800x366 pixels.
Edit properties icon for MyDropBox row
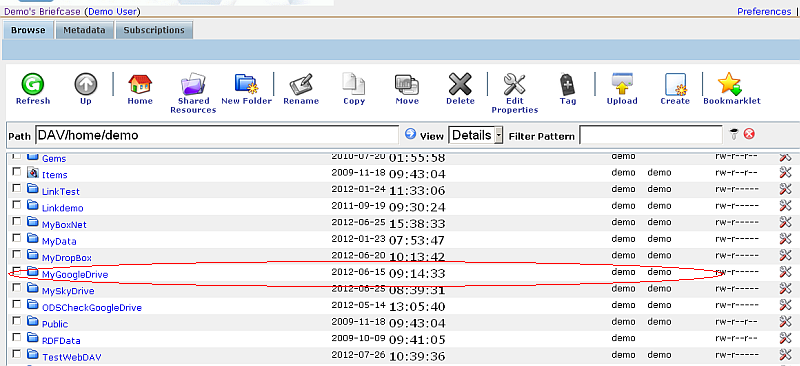(785, 255)
